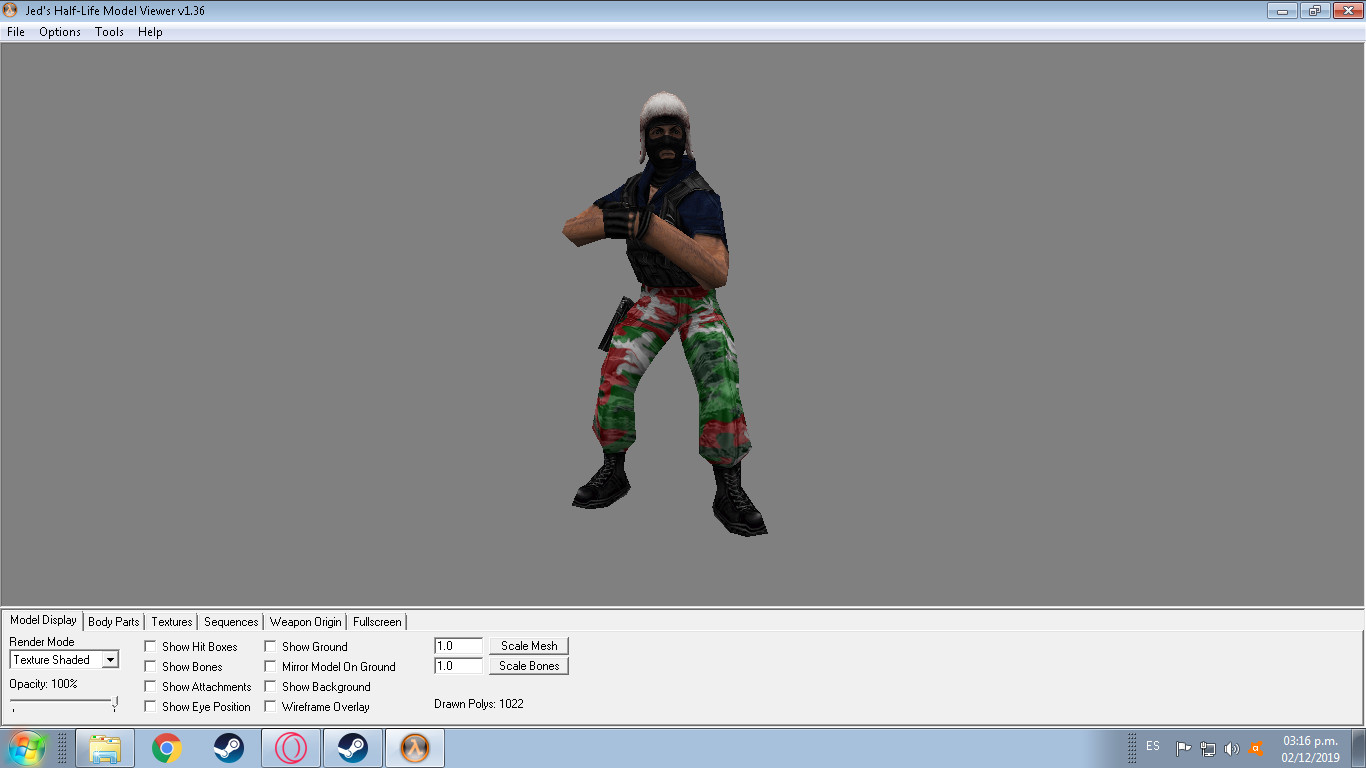Enable Show Hit Boxes checkbox

150,647
